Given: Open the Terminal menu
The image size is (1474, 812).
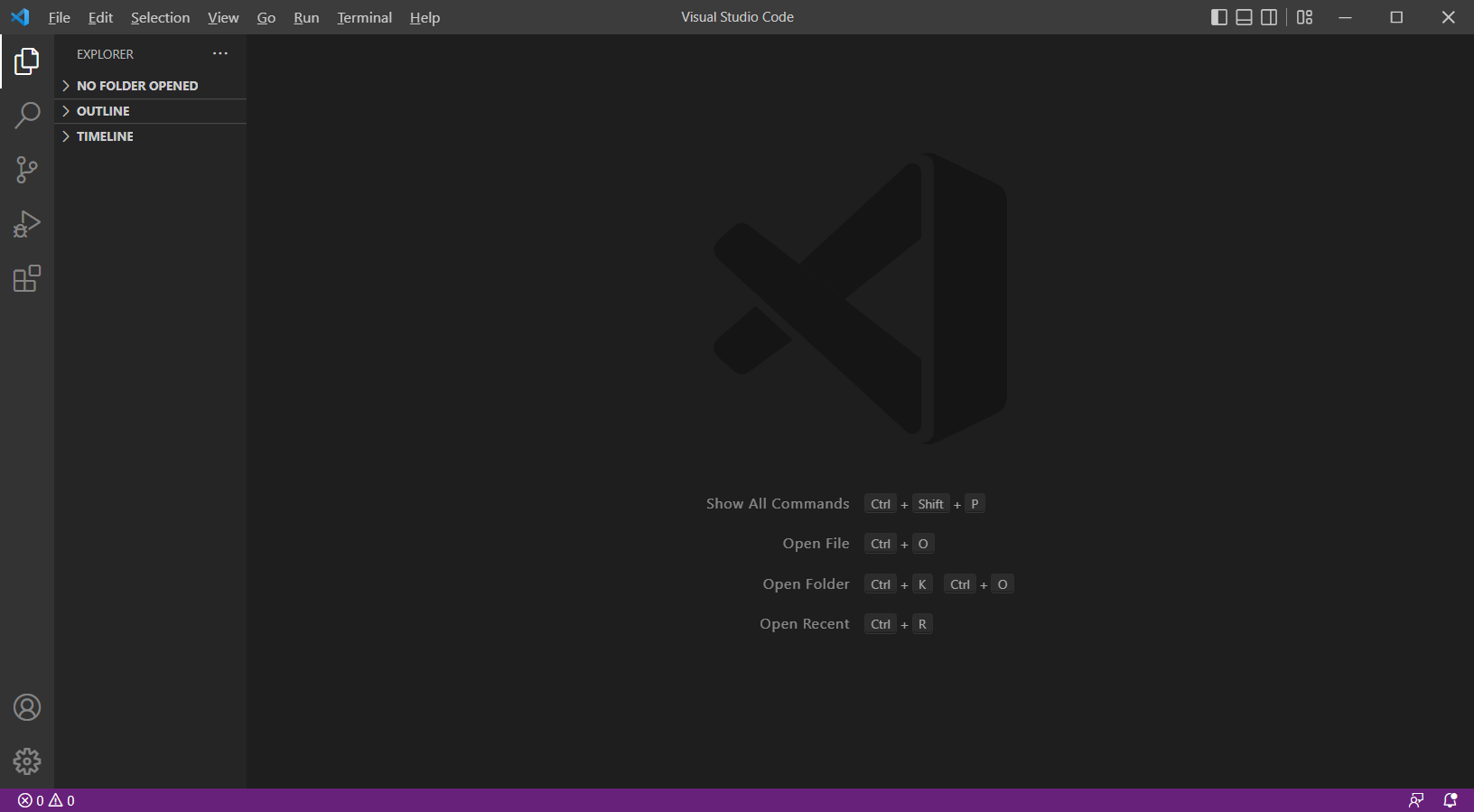Looking at the screenshot, I should coord(365,17).
